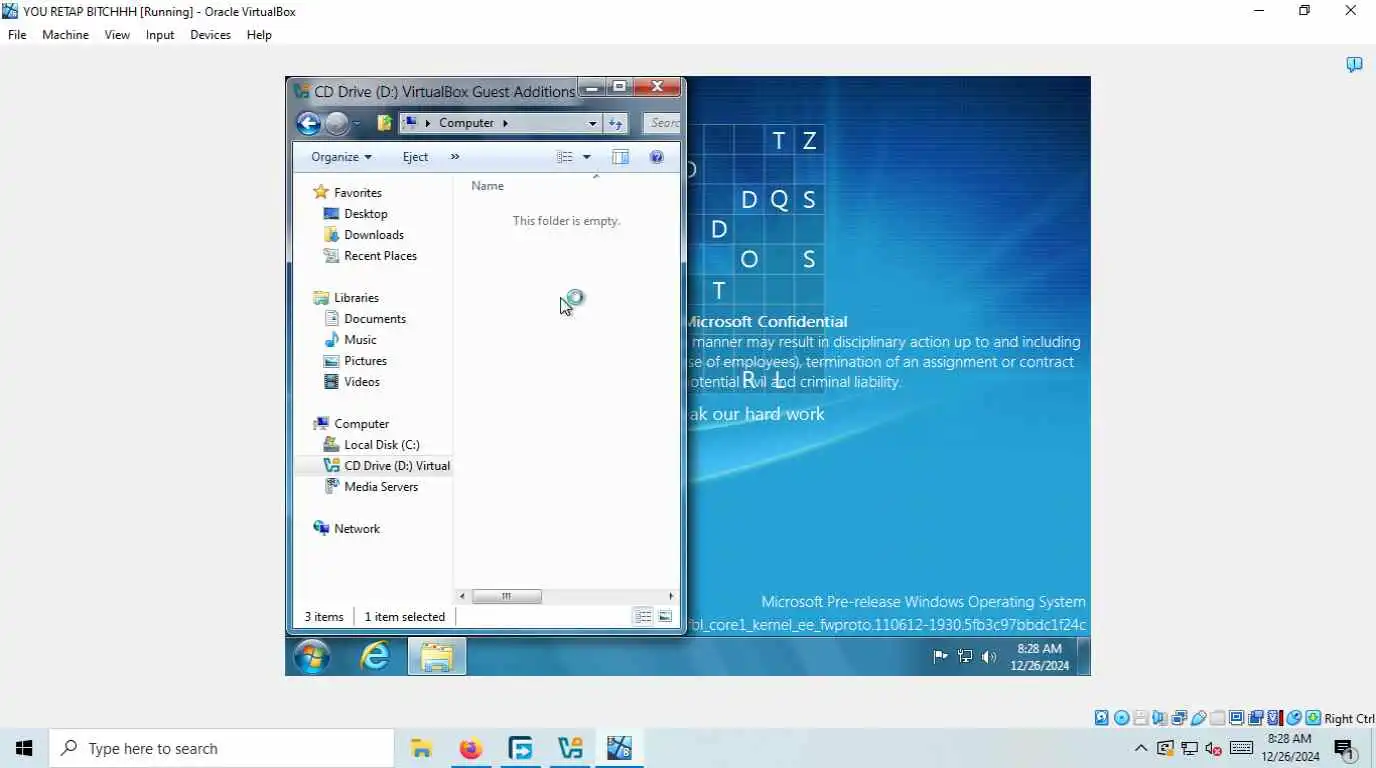The width and height of the screenshot is (1376, 768).
Task: Open Action Center flag in guest tray
Action: click(940, 657)
